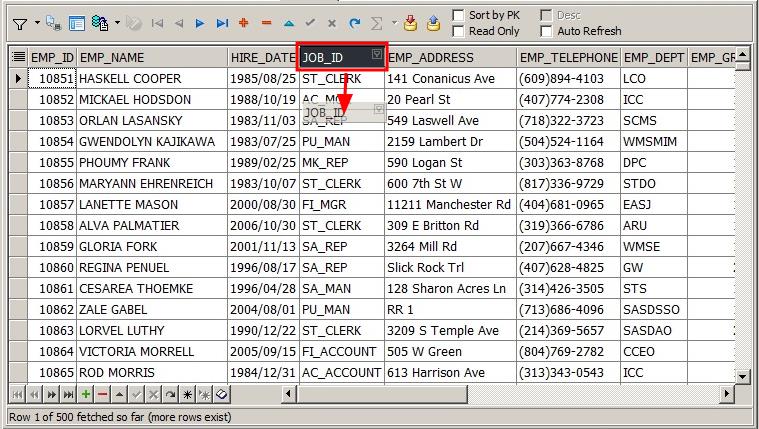Open the filter dropdown arrow
This screenshot has width=759, height=429.
click(x=37, y=22)
